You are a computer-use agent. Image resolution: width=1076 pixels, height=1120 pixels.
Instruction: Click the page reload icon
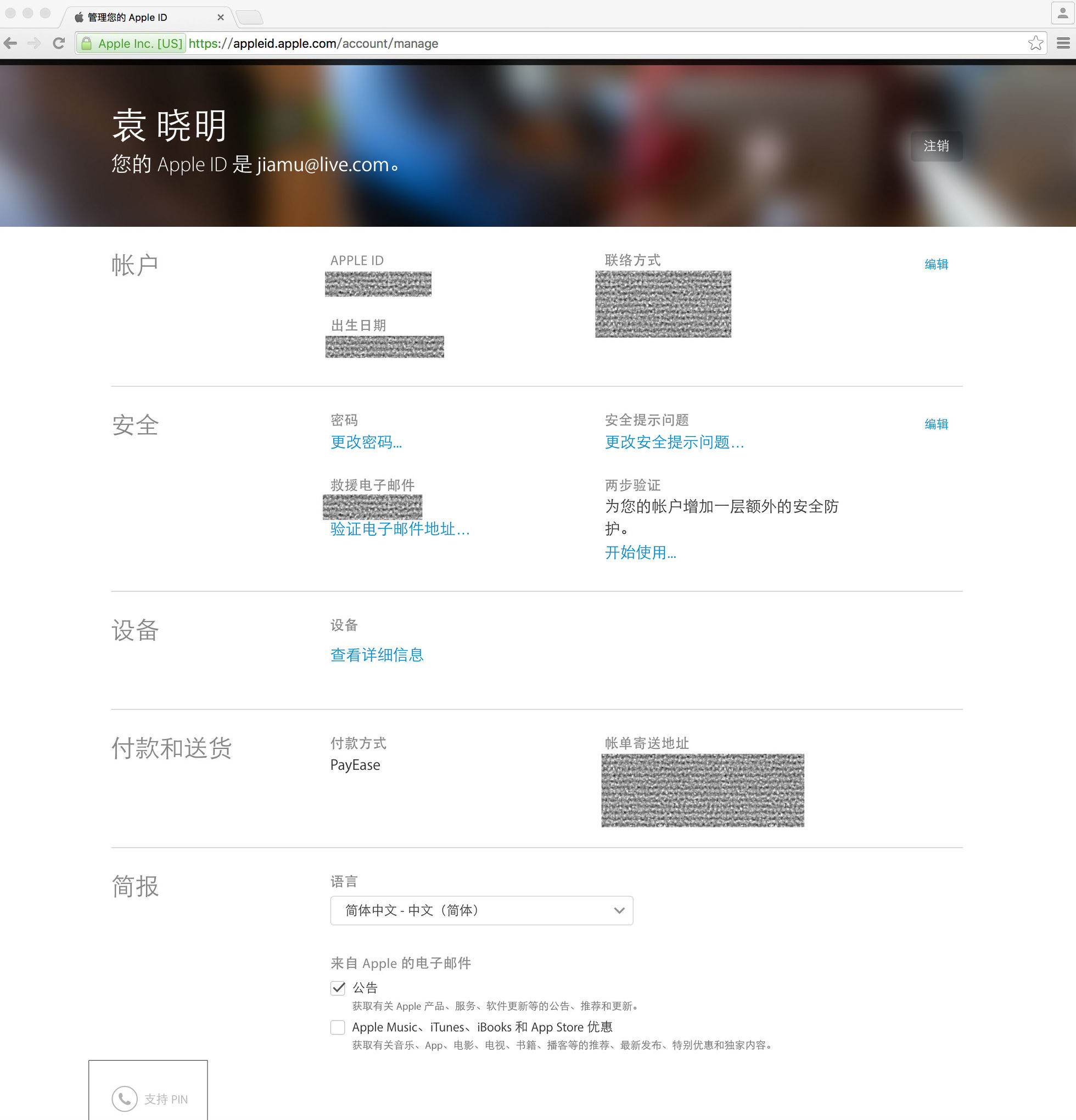coord(59,43)
